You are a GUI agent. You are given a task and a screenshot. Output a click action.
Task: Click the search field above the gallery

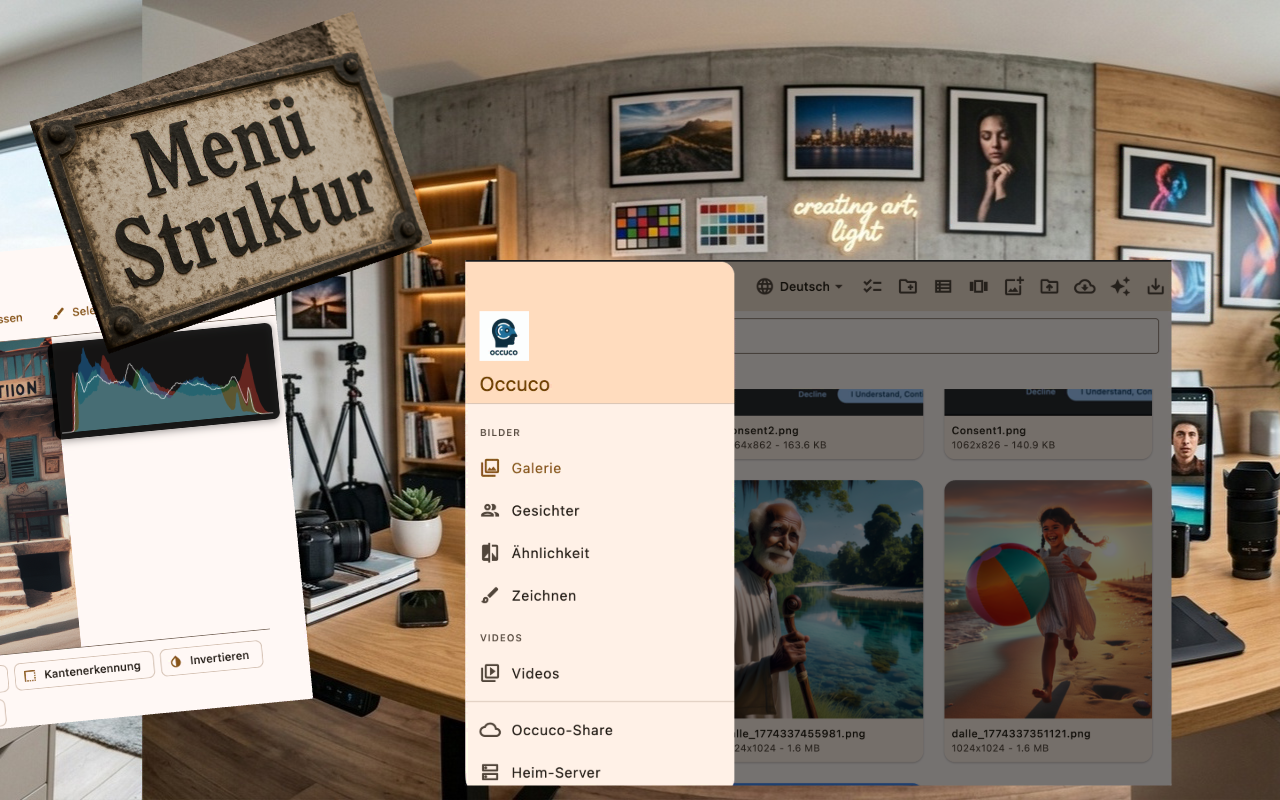click(x=946, y=336)
